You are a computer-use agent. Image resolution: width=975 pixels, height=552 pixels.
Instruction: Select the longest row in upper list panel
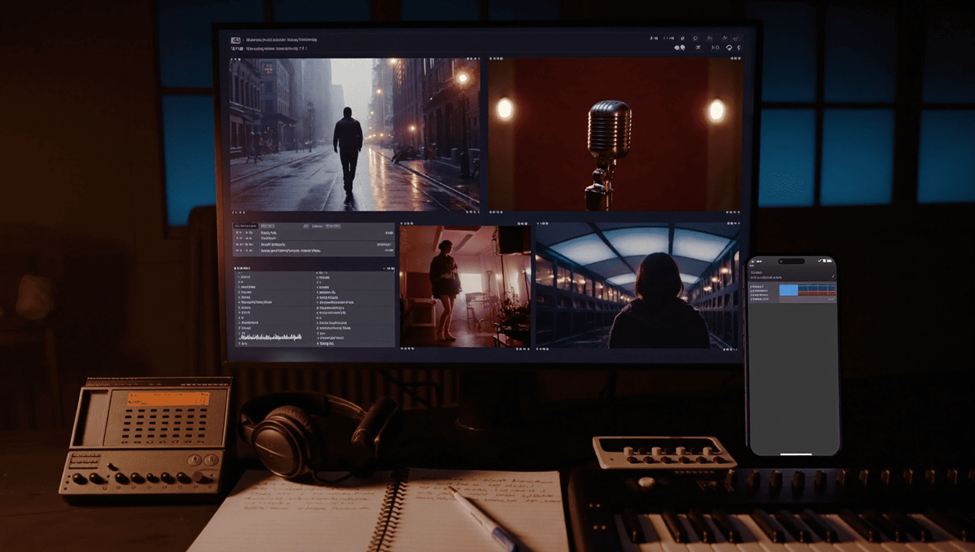click(314, 251)
